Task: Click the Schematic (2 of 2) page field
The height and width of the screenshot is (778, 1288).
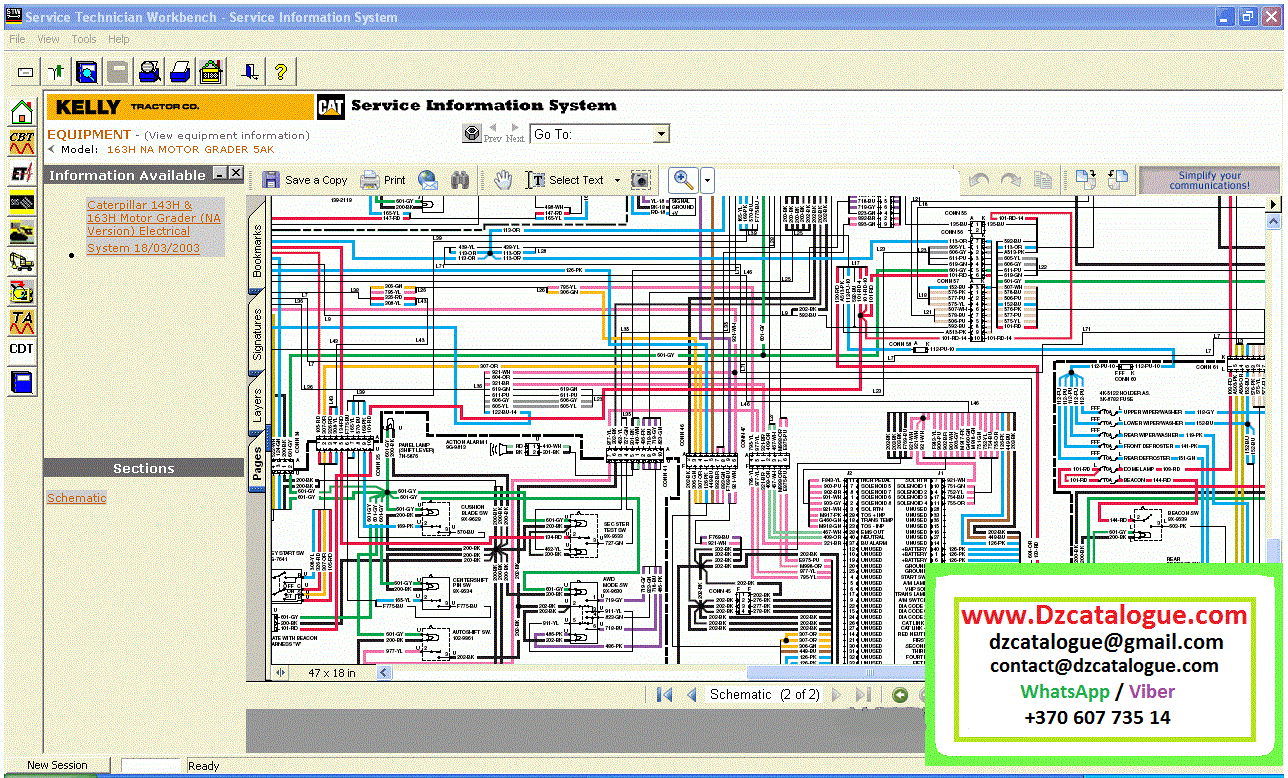Action: (x=765, y=694)
